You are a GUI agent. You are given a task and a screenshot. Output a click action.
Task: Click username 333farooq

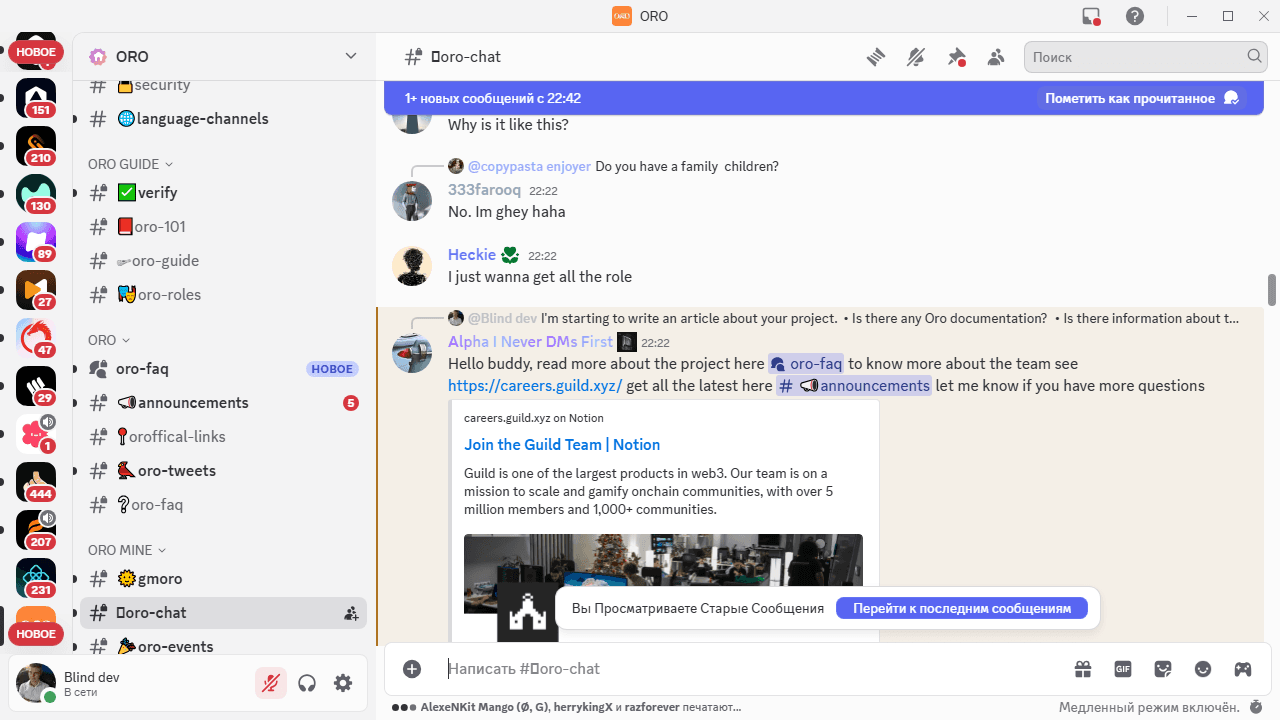[x=484, y=190]
